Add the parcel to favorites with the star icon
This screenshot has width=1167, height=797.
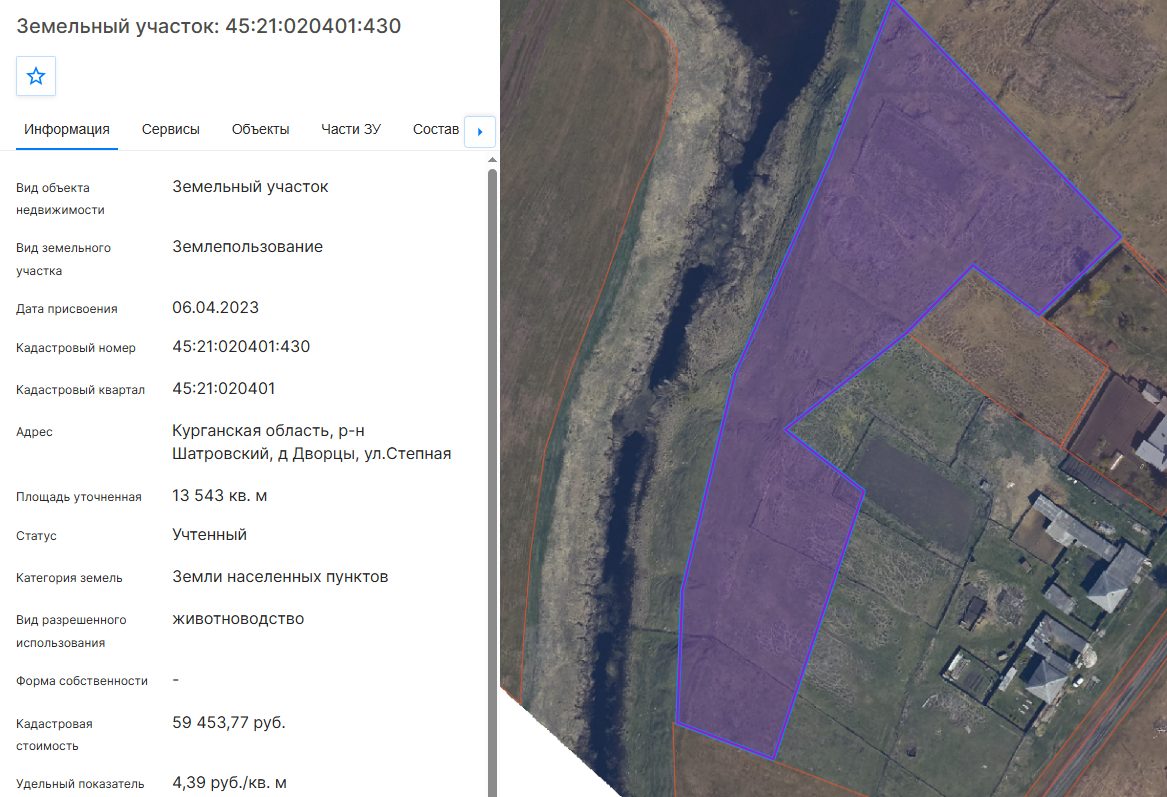(36, 76)
